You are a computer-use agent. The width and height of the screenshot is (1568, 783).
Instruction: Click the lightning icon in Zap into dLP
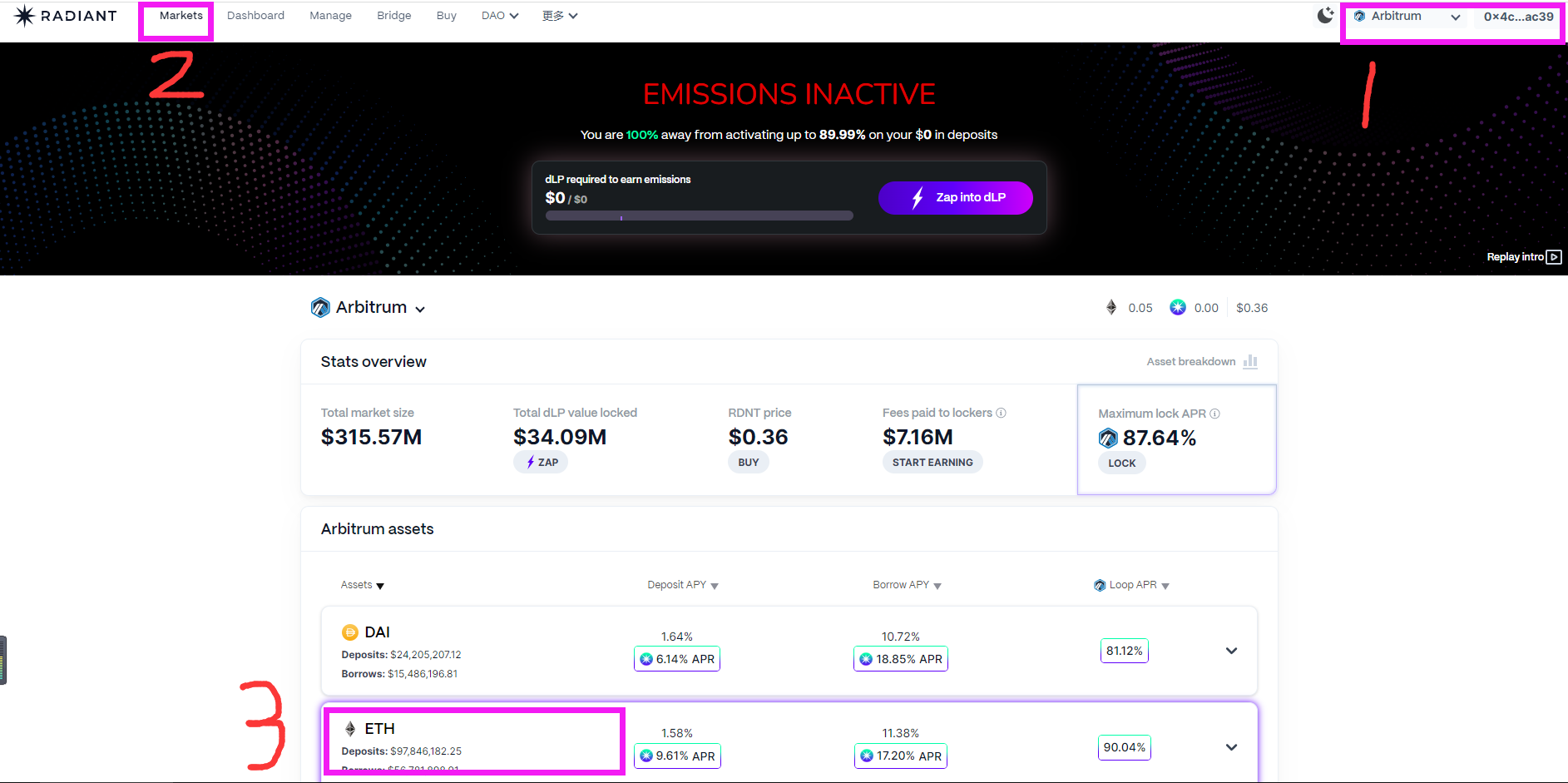point(918,198)
